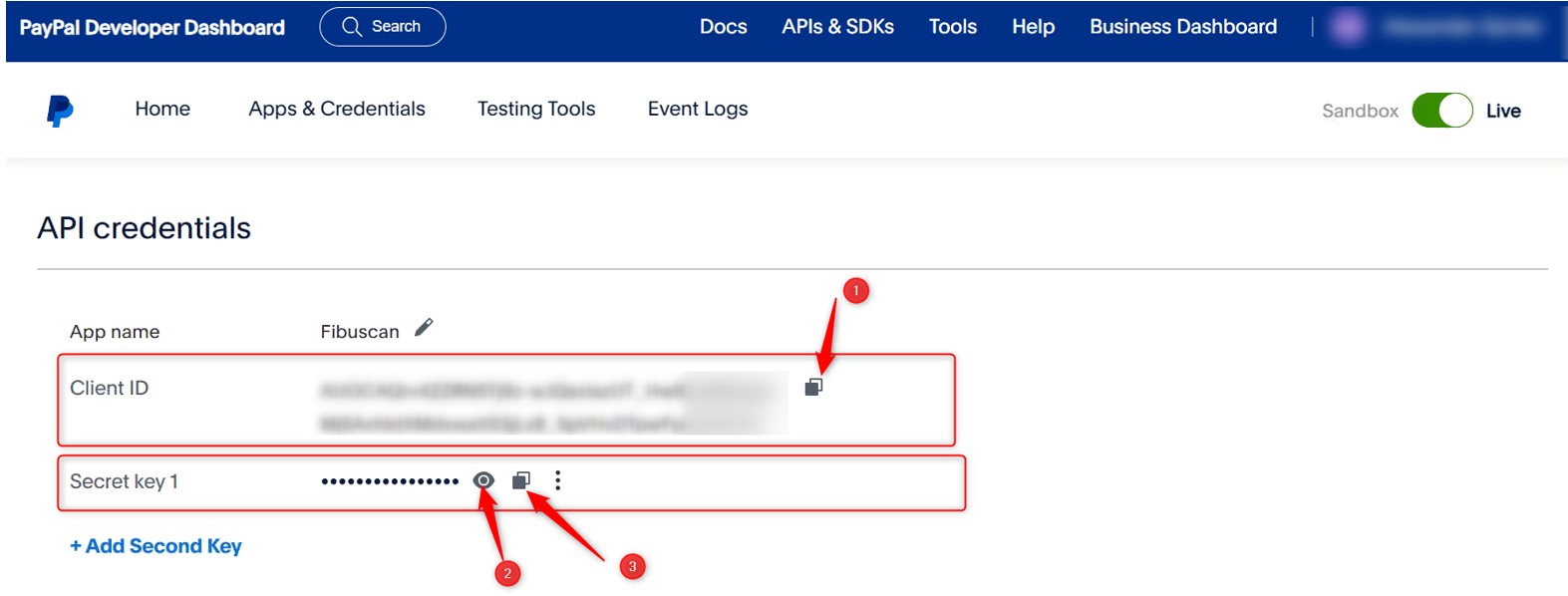Copy the Client ID value
Viewport: 1568px width, 596px height.
(x=813, y=387)
